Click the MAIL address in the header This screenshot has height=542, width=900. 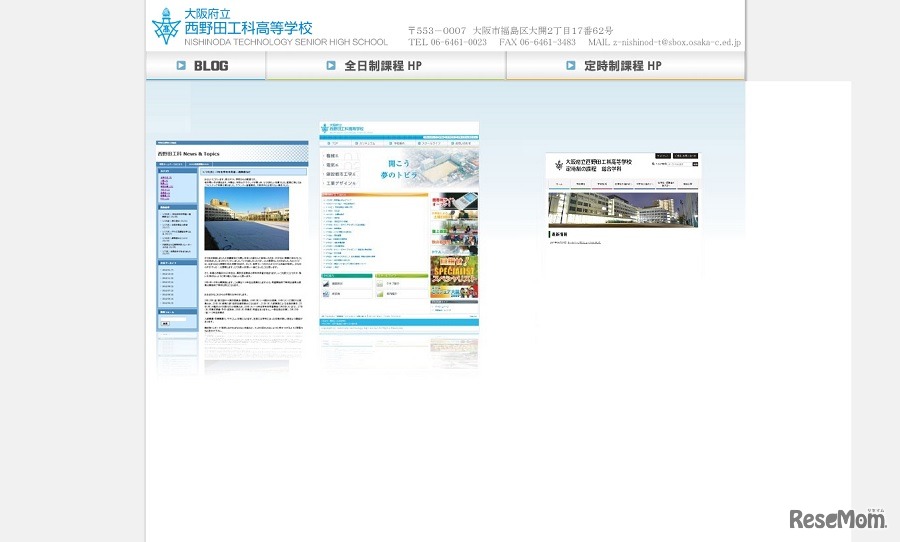coord(664,42)
